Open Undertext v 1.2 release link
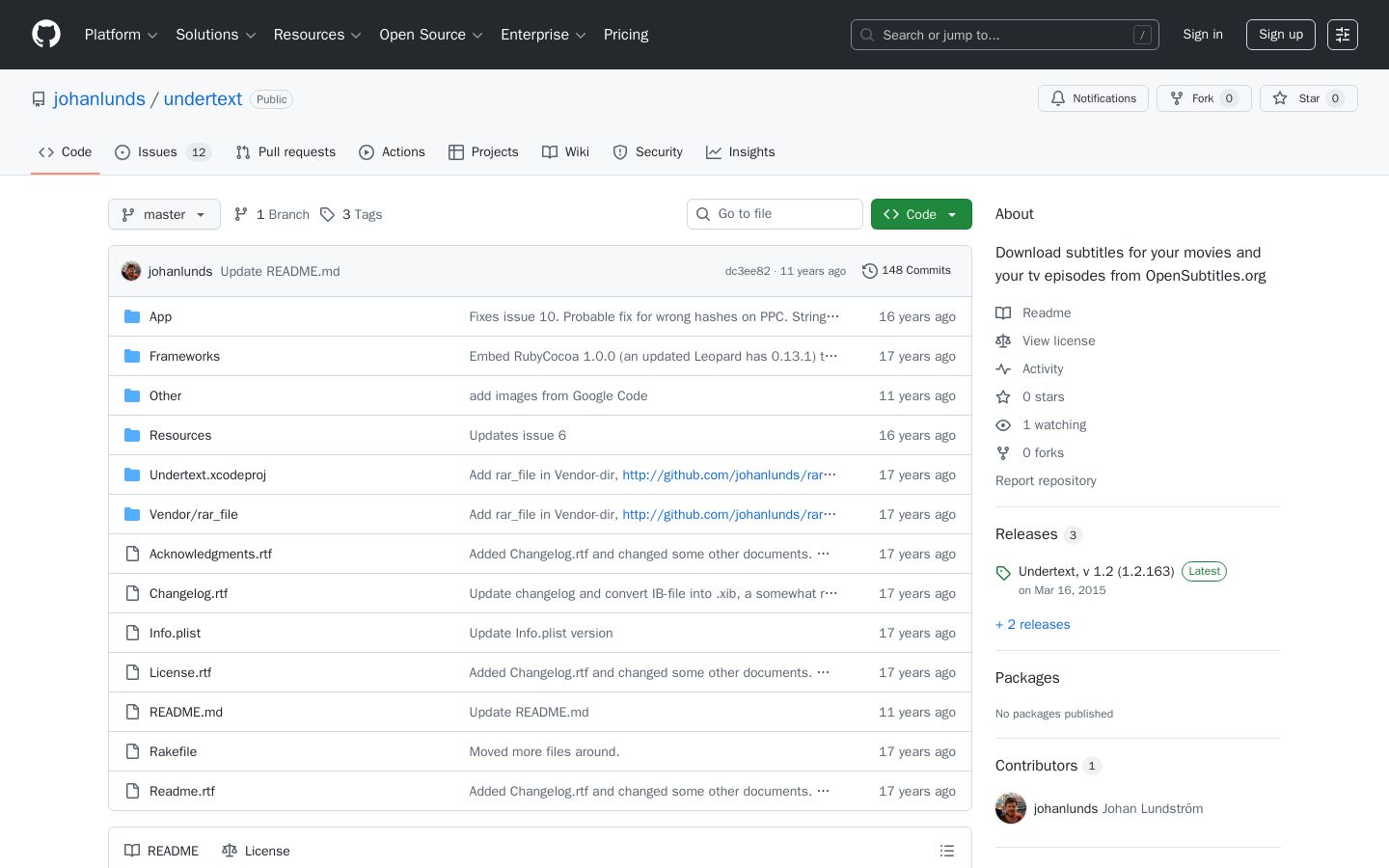Image resolution: width=1389 pixels, height=868 pixels. [1097, 572]
